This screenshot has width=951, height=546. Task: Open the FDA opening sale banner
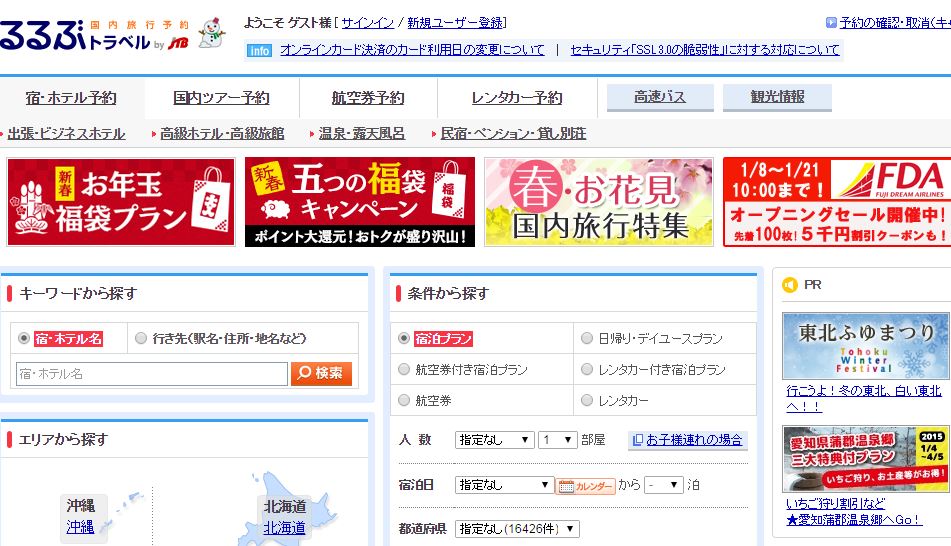(837, 202)
